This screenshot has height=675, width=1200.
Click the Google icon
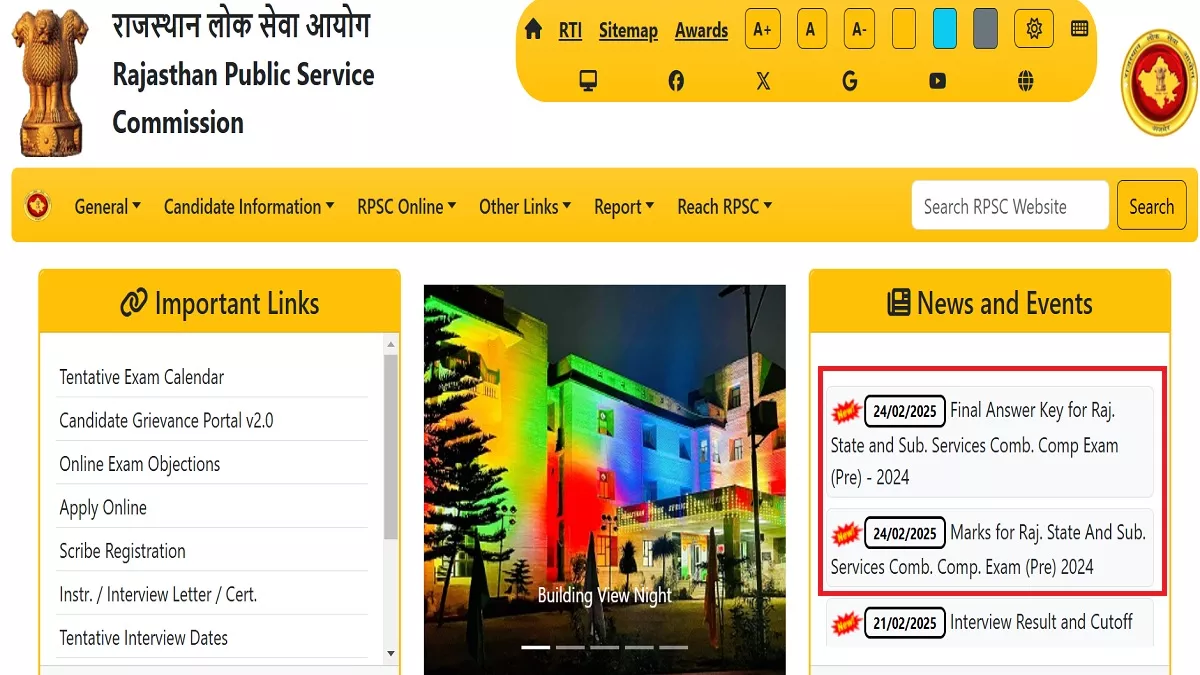[850, 81]
